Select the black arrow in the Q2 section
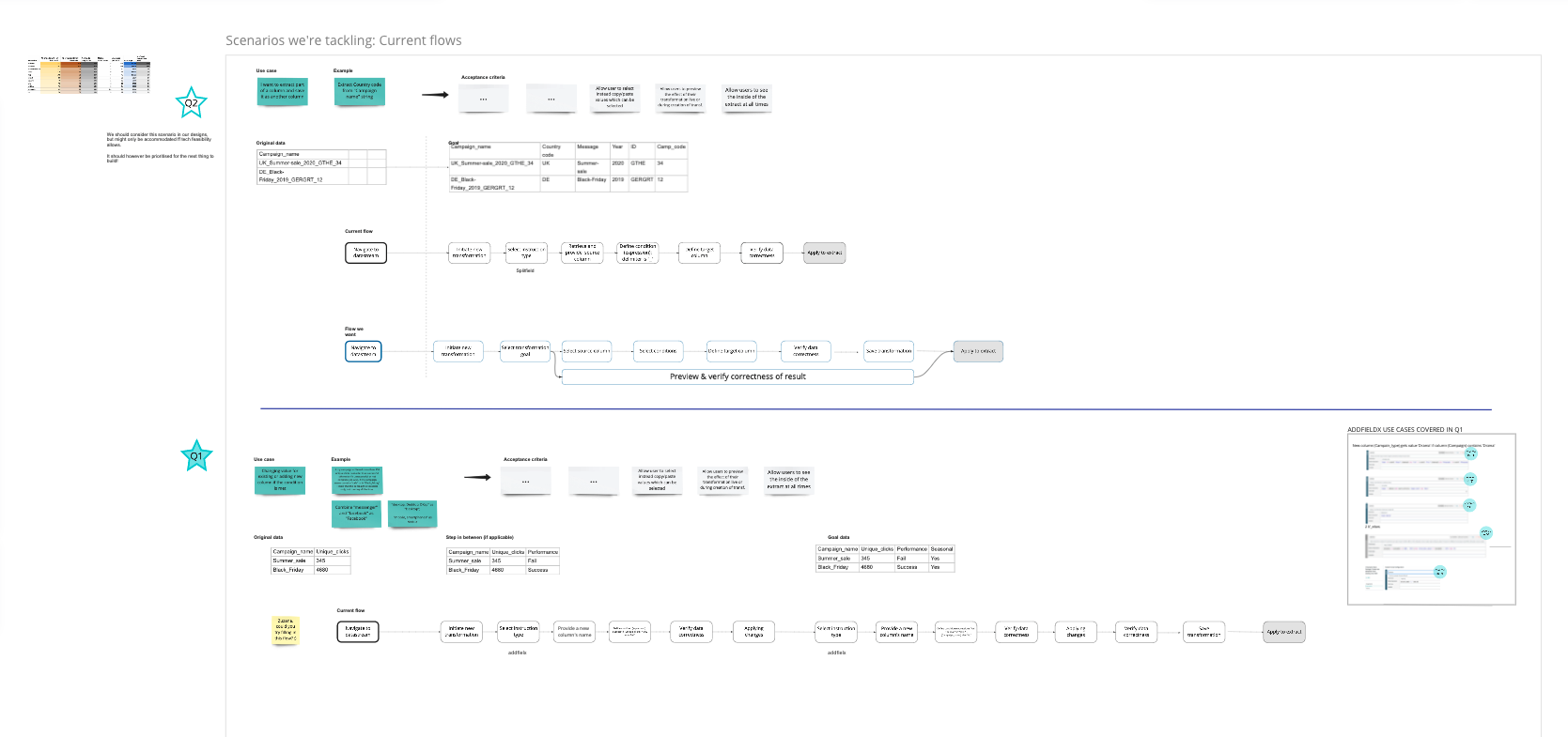This screenshot has height=737, width=1568. tap(435, 95)
